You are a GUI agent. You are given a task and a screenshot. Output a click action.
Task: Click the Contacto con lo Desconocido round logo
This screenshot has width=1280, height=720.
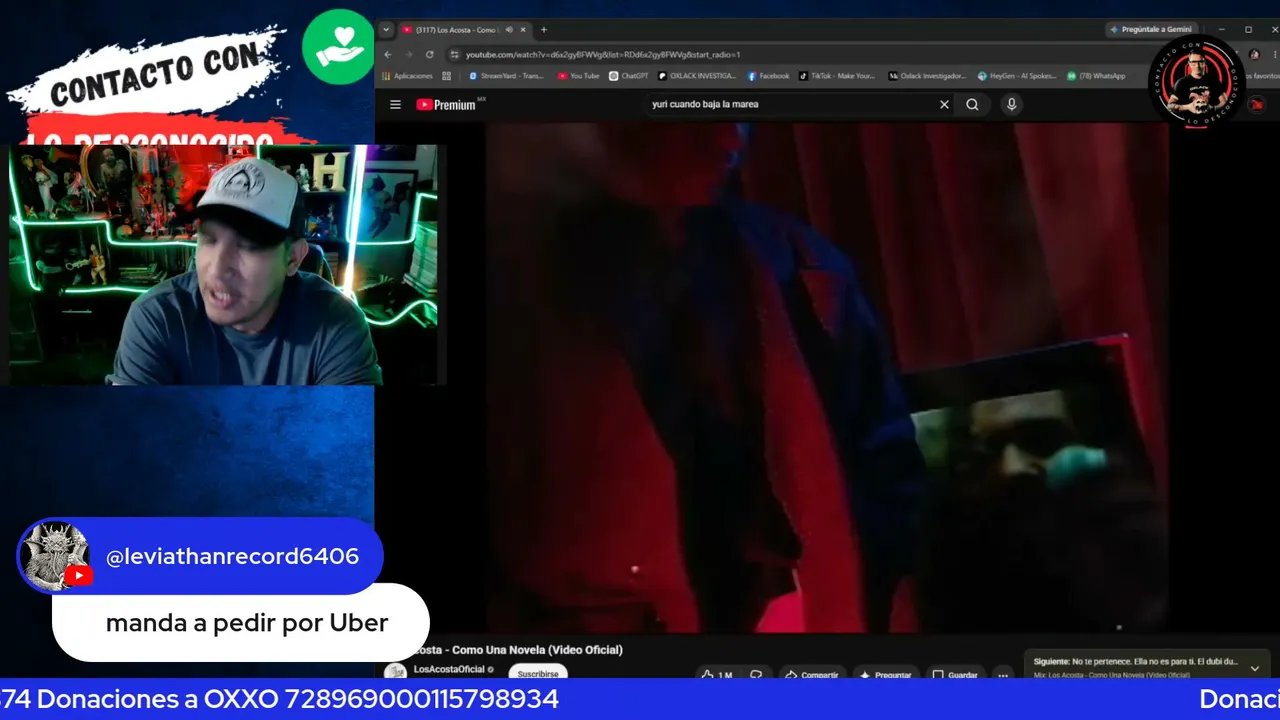click(x=1196, y=80)
